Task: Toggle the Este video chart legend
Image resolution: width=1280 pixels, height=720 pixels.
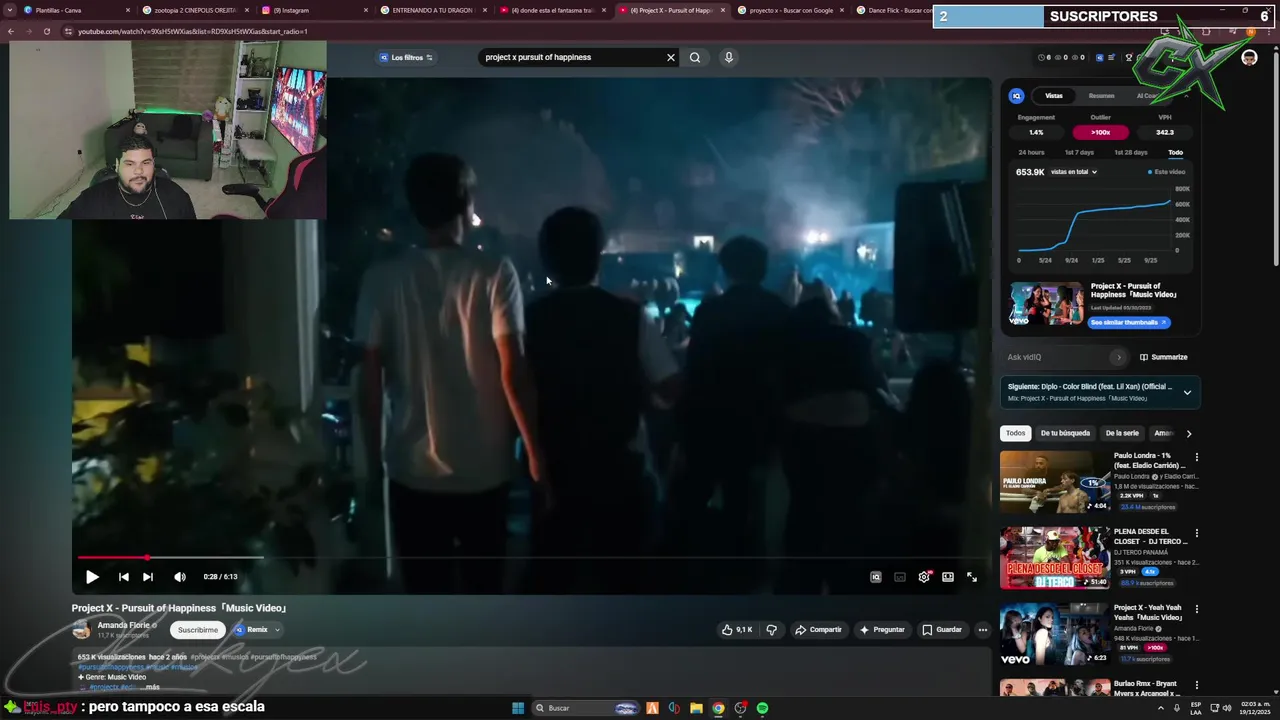Action: 1166,172
